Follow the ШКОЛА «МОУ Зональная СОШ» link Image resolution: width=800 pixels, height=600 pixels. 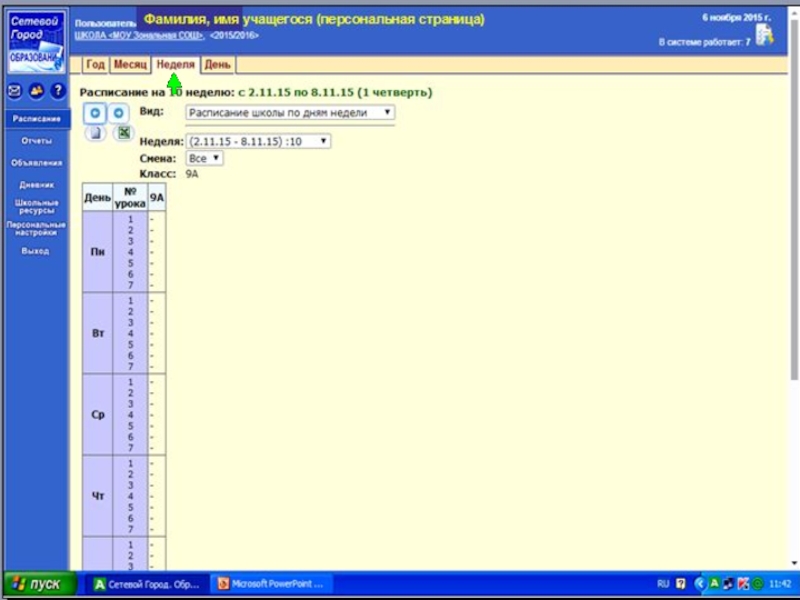(139, 36)
